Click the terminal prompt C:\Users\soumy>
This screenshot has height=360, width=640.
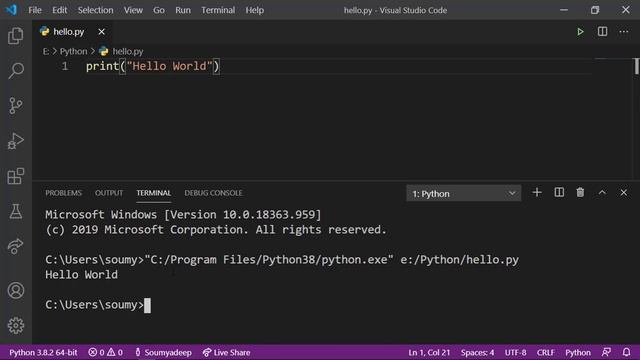click(94, 305)
